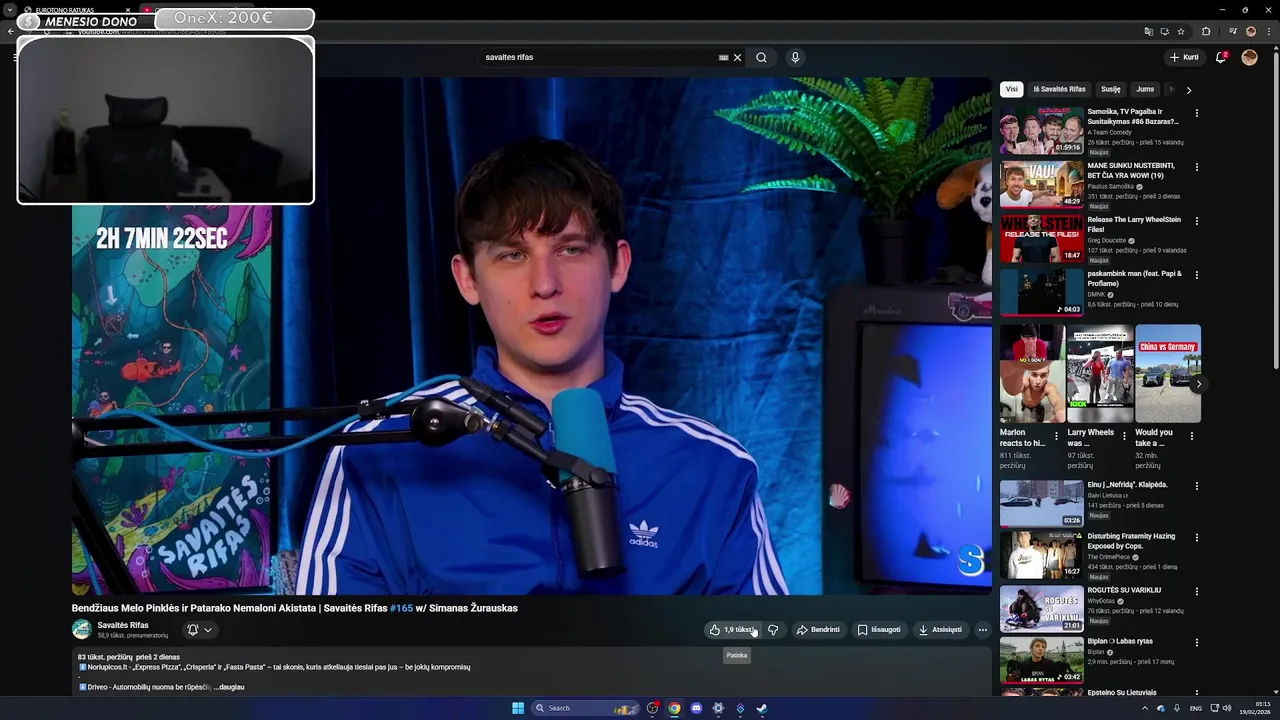The width and height of the screenshot is (1280, 720).
Task: Click hashtag link #165 in title
Action: pyautogui.click(x=401, y=608)
